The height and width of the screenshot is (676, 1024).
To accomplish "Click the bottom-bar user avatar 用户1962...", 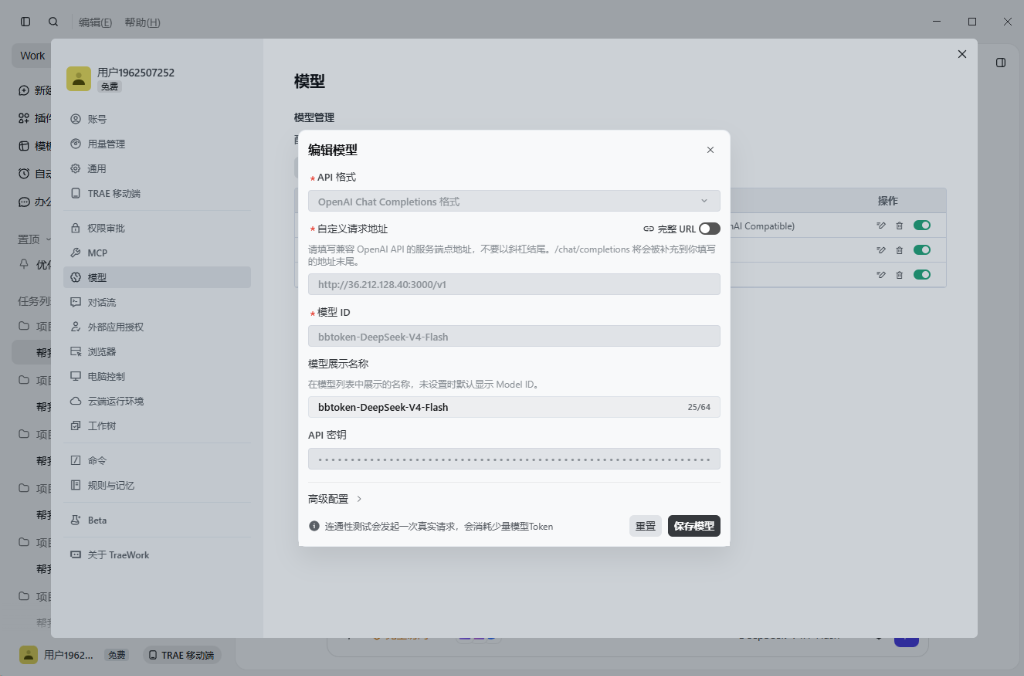I will [28, 654].
